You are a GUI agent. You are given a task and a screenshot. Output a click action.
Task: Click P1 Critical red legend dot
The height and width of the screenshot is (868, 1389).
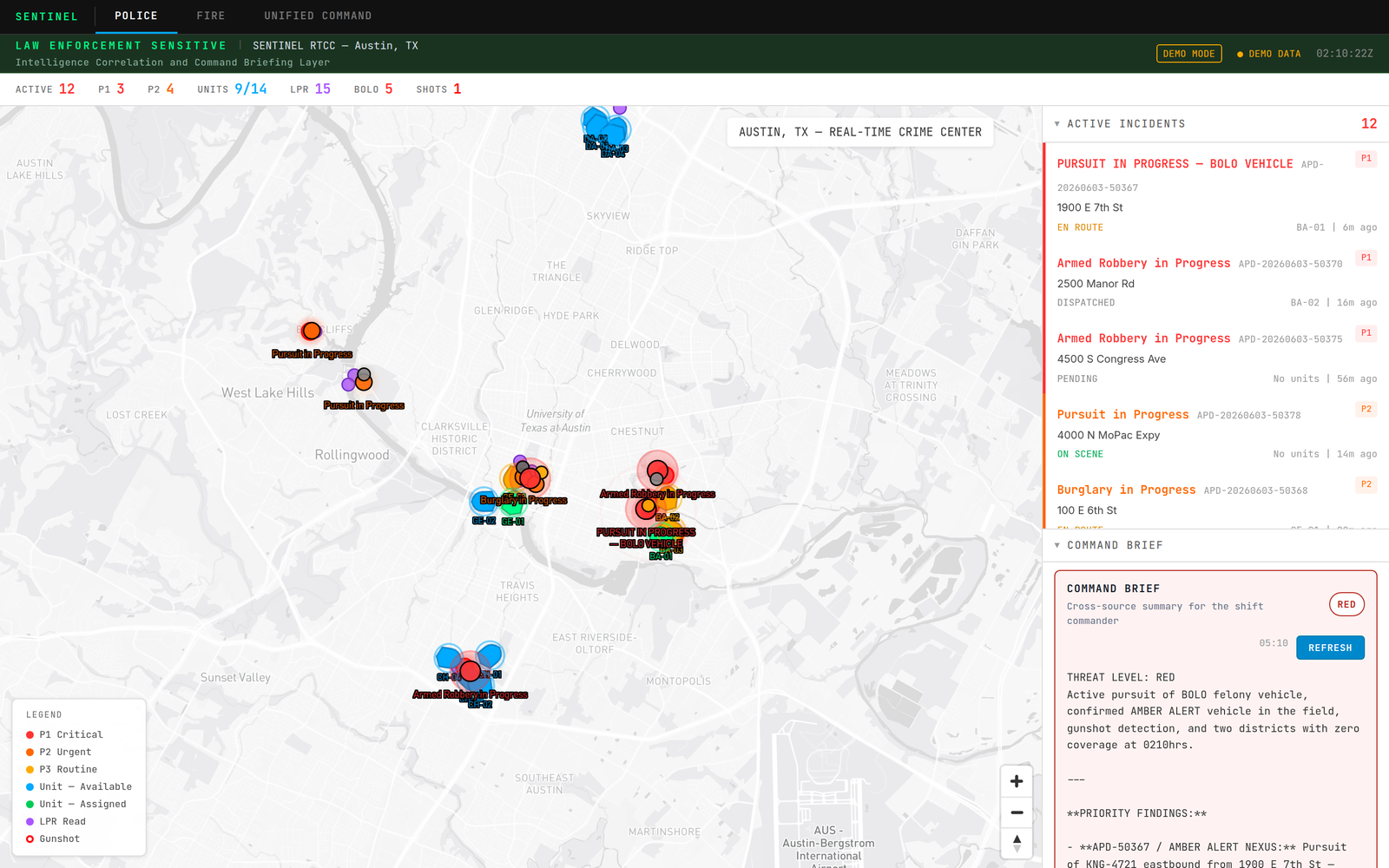[x=30, y=734]
